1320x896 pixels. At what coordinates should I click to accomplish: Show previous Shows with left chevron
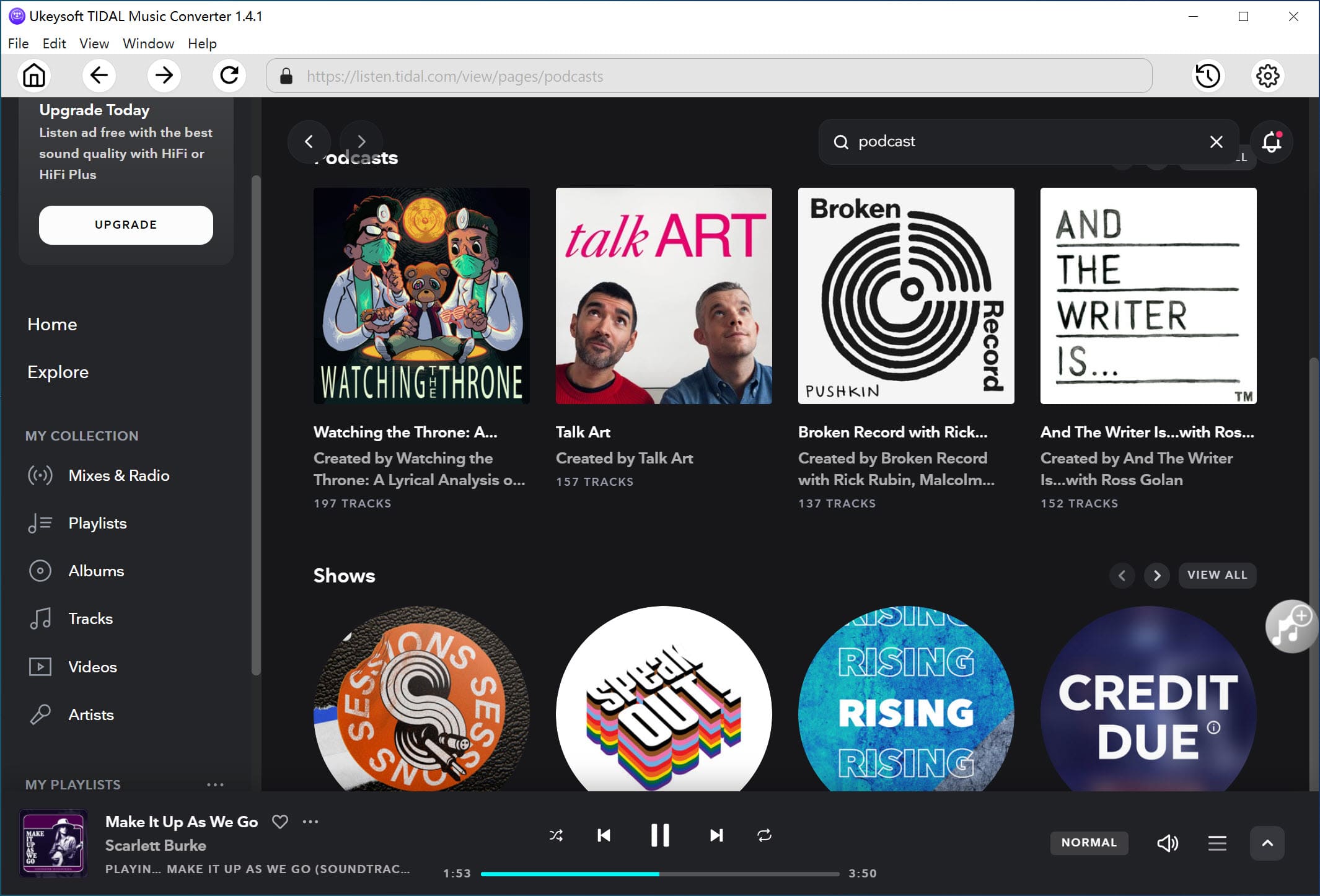[1122, 576]
